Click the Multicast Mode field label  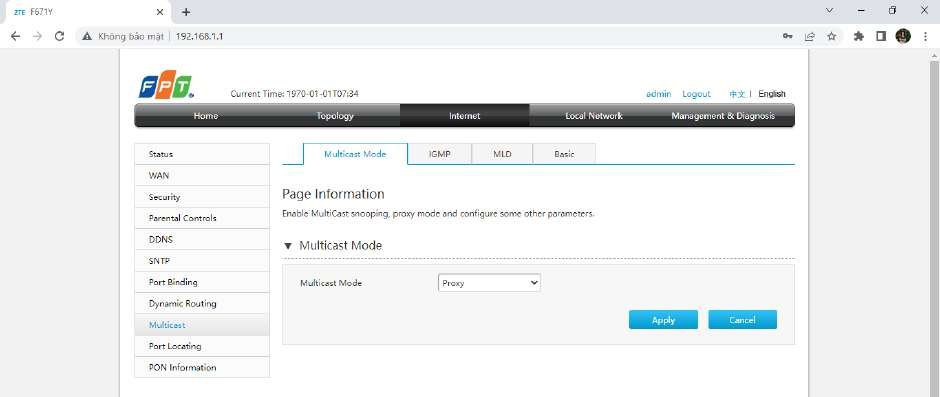tap(331, 283)
